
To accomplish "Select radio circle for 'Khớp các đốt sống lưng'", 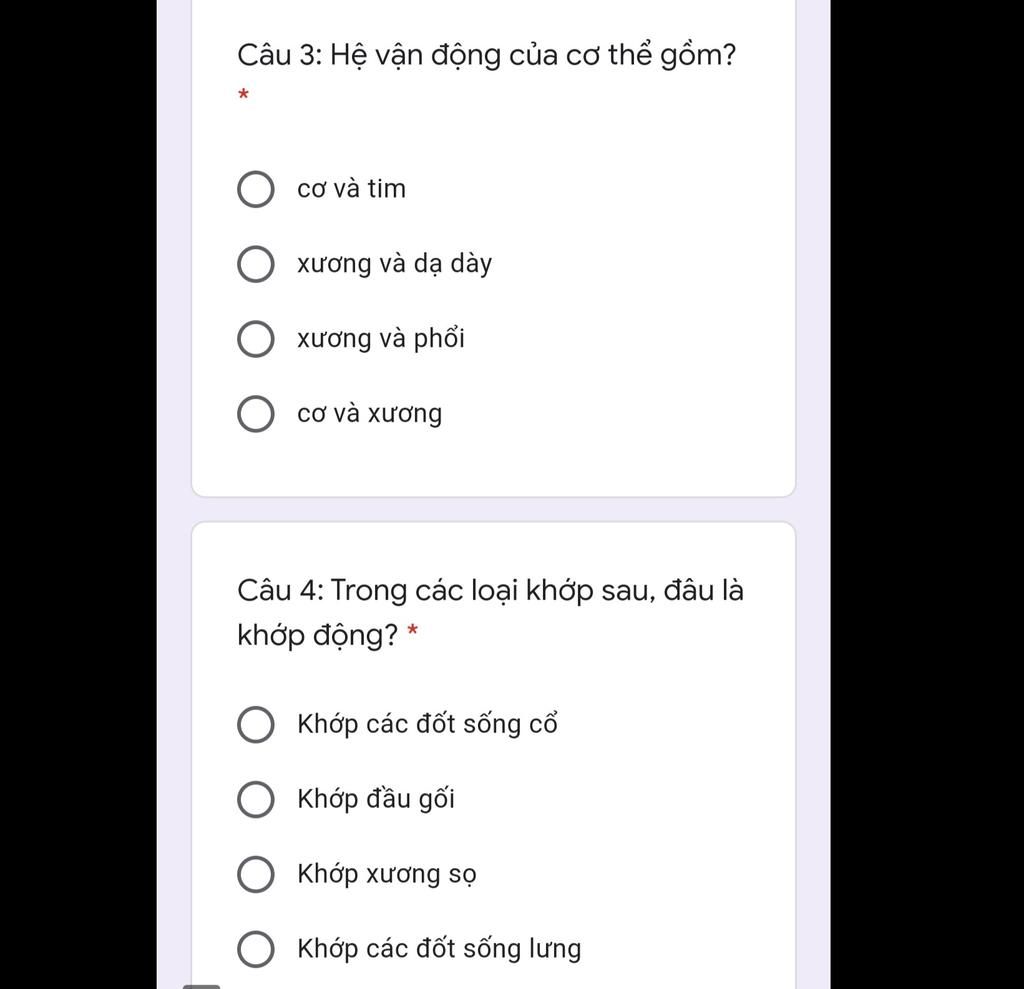I will (x=255, y=949).
